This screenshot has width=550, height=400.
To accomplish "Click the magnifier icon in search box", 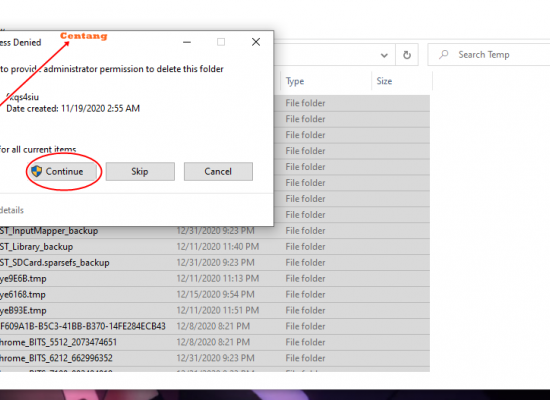I will tap(444, 54).
